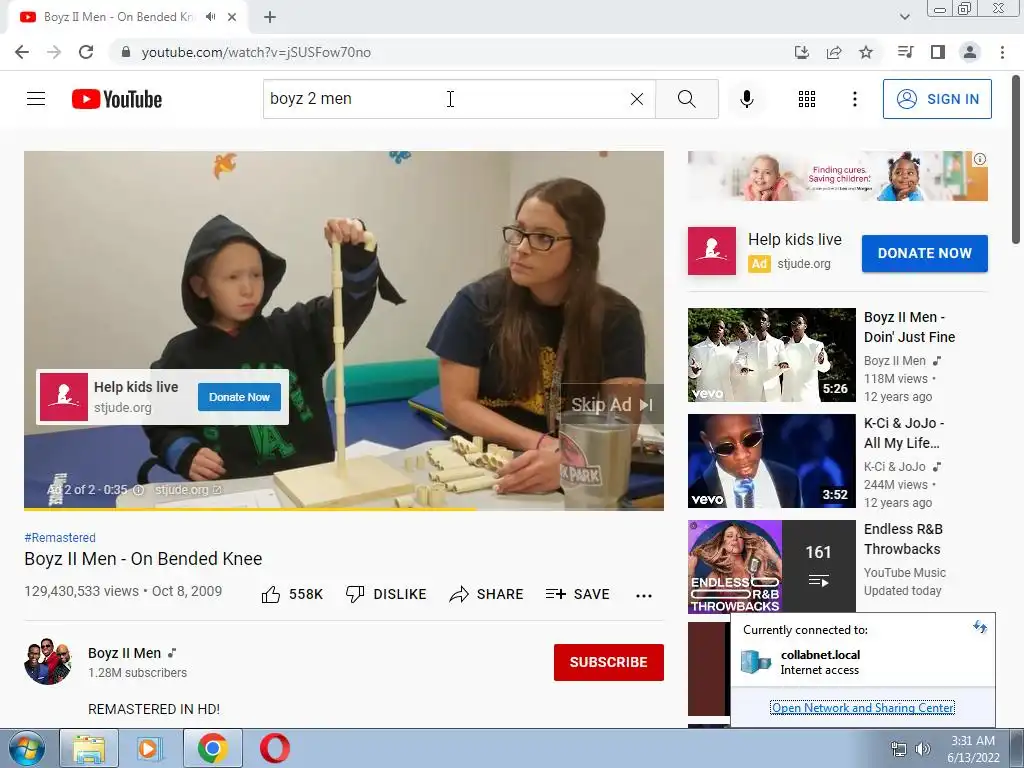Click the SIGN IN button
The image size is (1024, 768).
click(x=937, y=99)
